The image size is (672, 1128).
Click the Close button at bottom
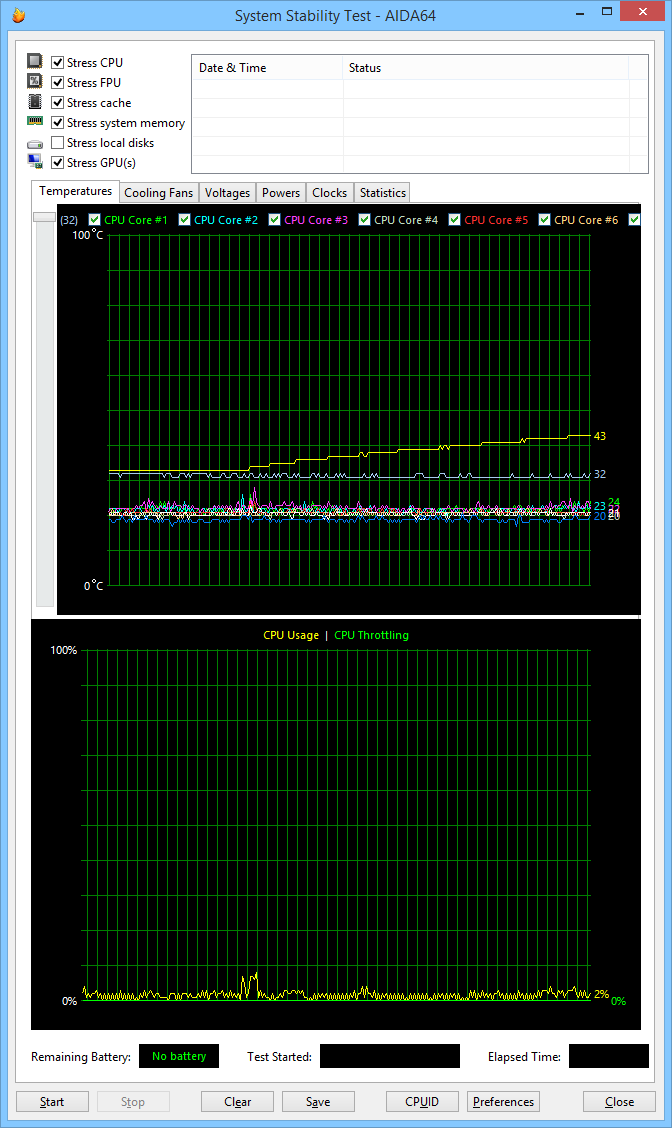click(619, 1101)
